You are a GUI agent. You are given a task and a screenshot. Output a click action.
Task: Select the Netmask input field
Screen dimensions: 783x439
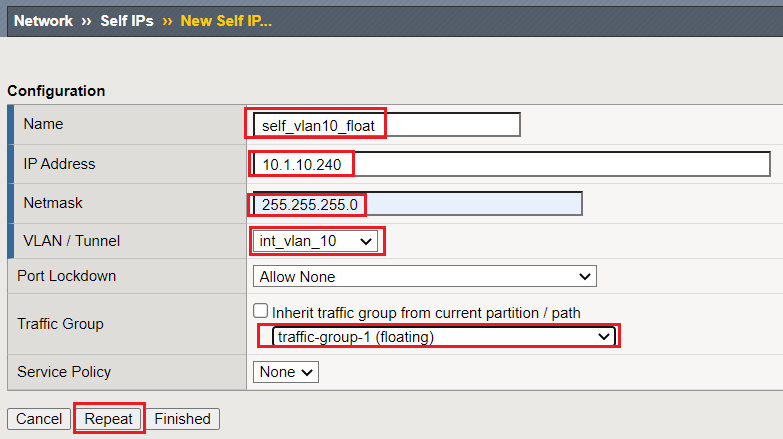417,204
